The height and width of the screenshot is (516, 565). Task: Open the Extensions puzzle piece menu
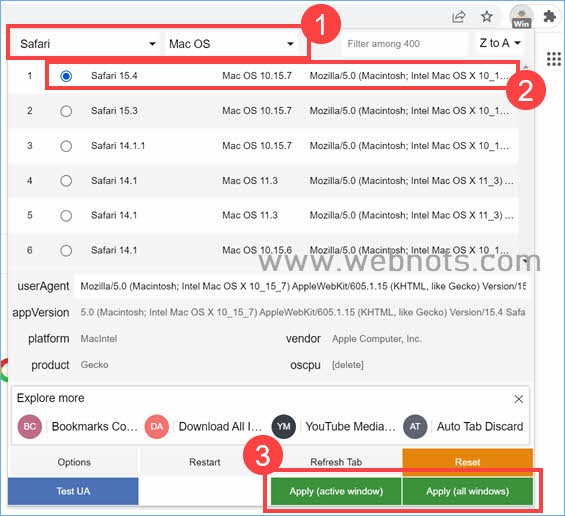(549, 17)
